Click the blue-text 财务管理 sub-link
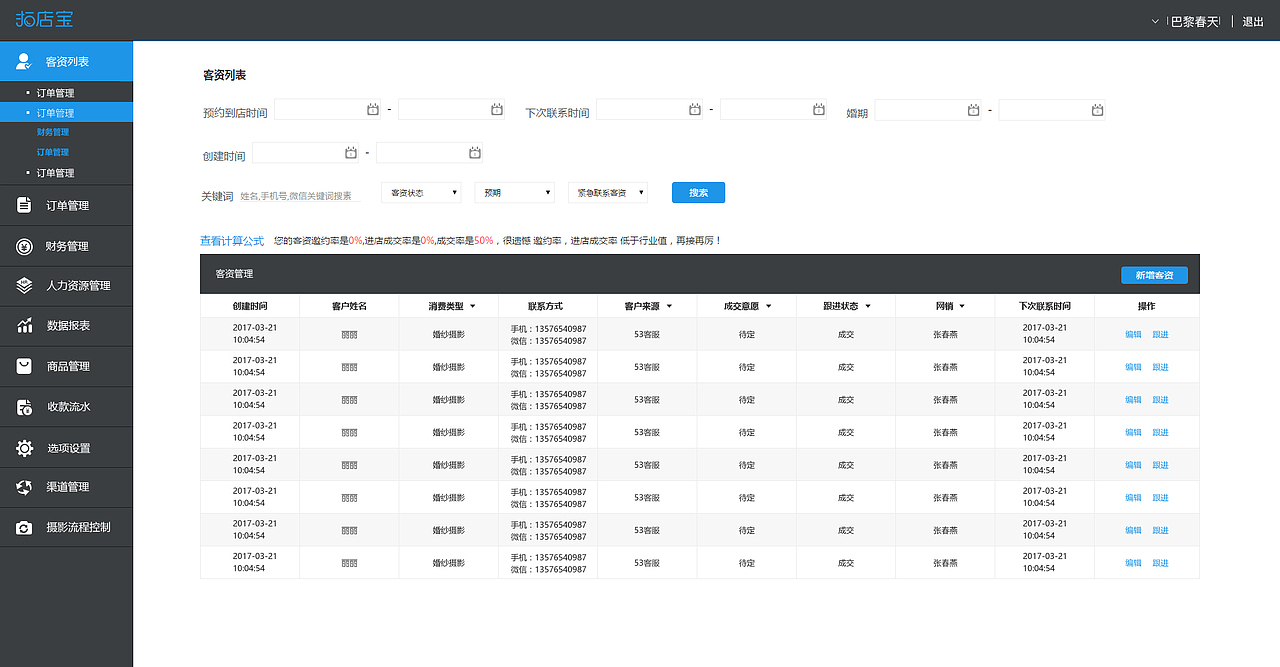Image resolution: width=1280 pixels, height=667 pixels. [53, 132]
